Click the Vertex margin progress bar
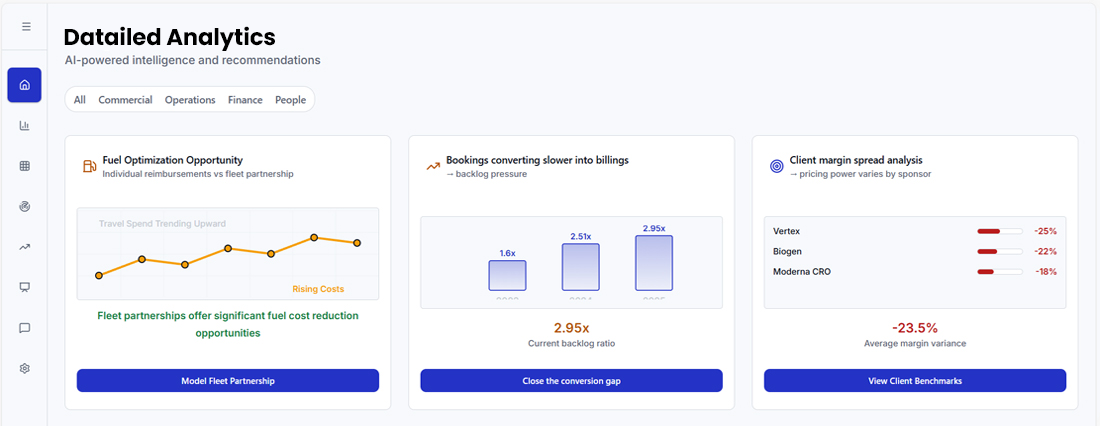This screenshot has width=1100, height=426. [999, 231]
